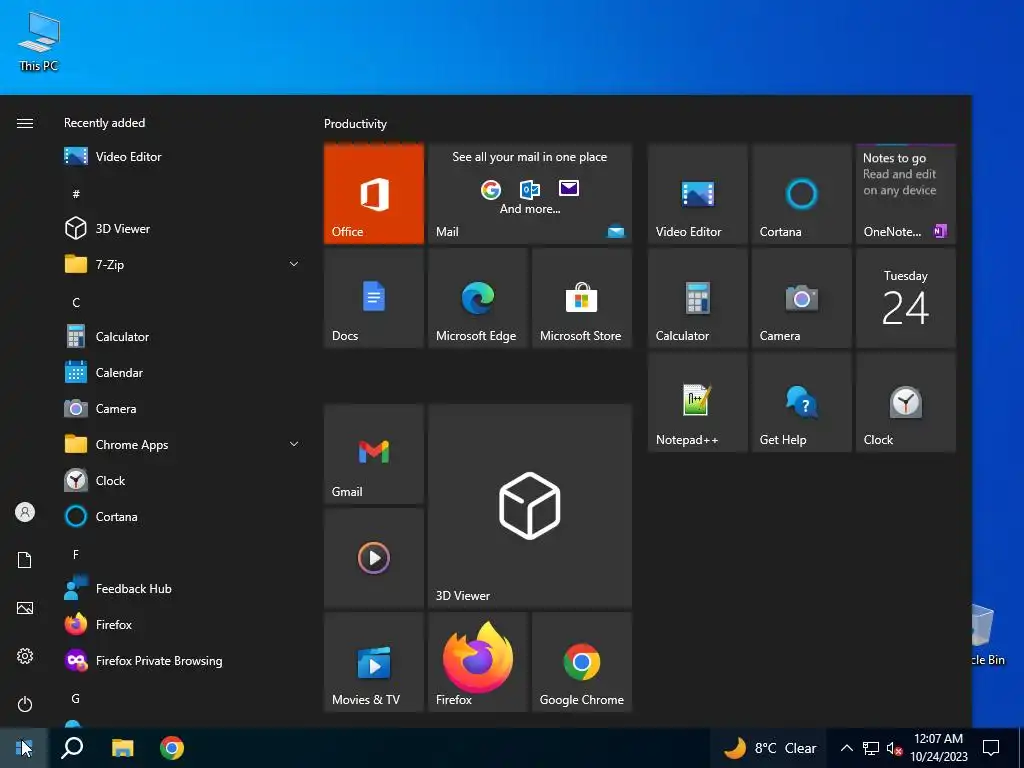
Task: Open Settings gear in Start sidebar
Action: (x=25, y=656)
